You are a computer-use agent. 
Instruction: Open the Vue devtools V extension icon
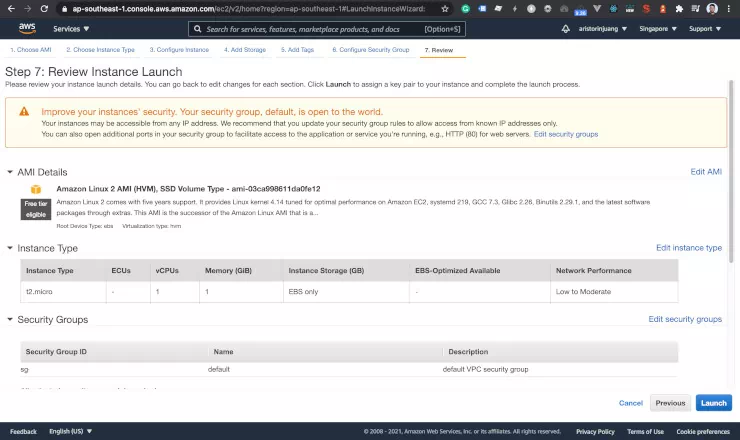tap(597, 8)
